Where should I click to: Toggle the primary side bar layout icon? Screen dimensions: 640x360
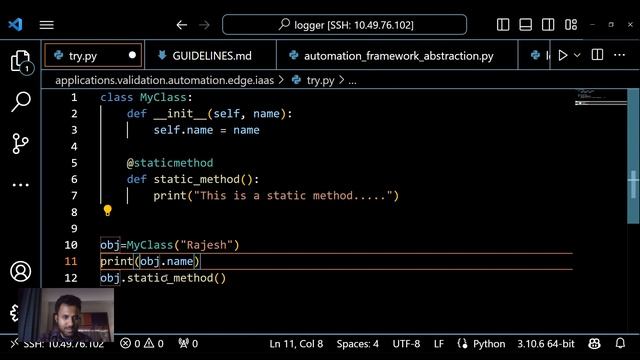tap(503, 25)
